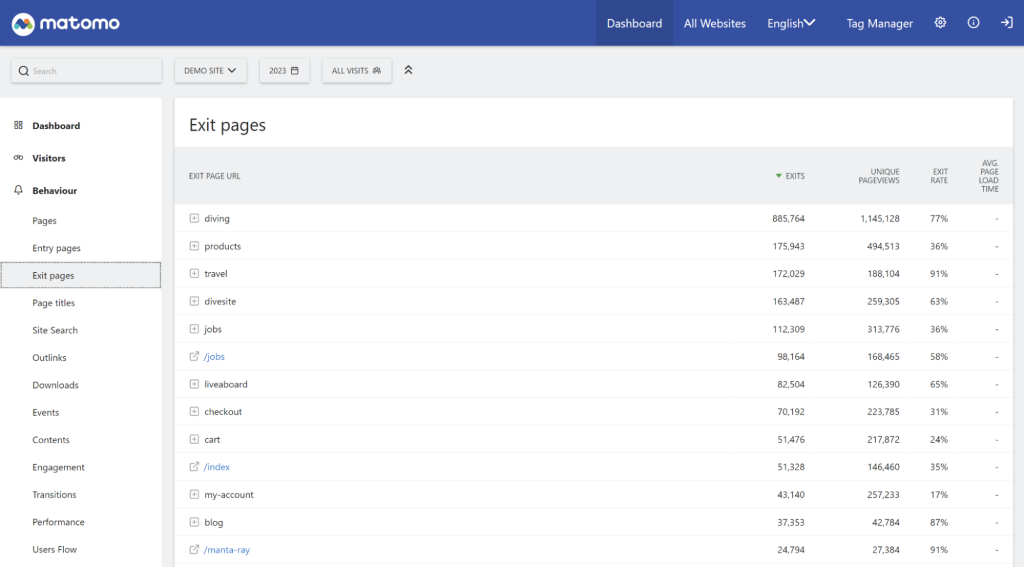Click the Exit pages report heading

pos(227,125)
